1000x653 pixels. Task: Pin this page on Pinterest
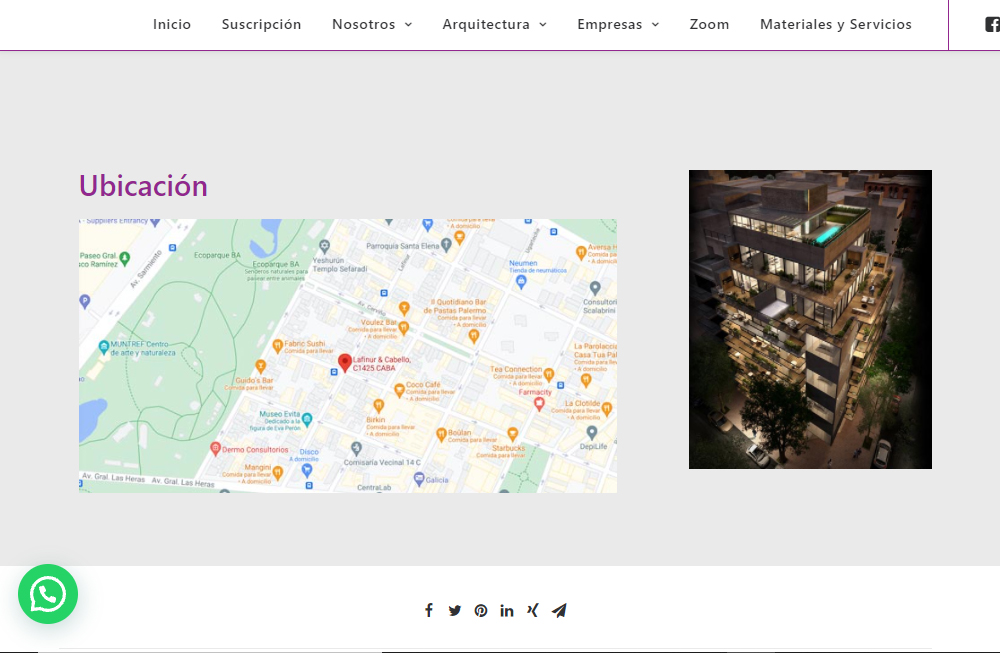coord(481,610)
